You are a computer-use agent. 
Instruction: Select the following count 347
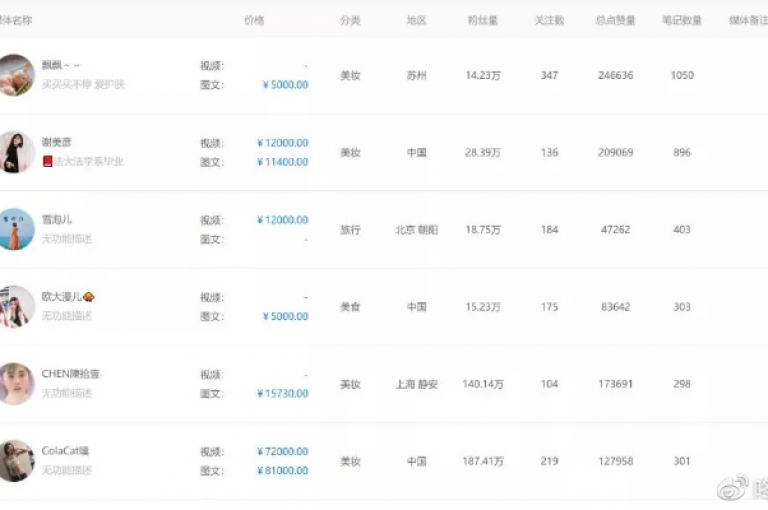[x=549, y=75]
